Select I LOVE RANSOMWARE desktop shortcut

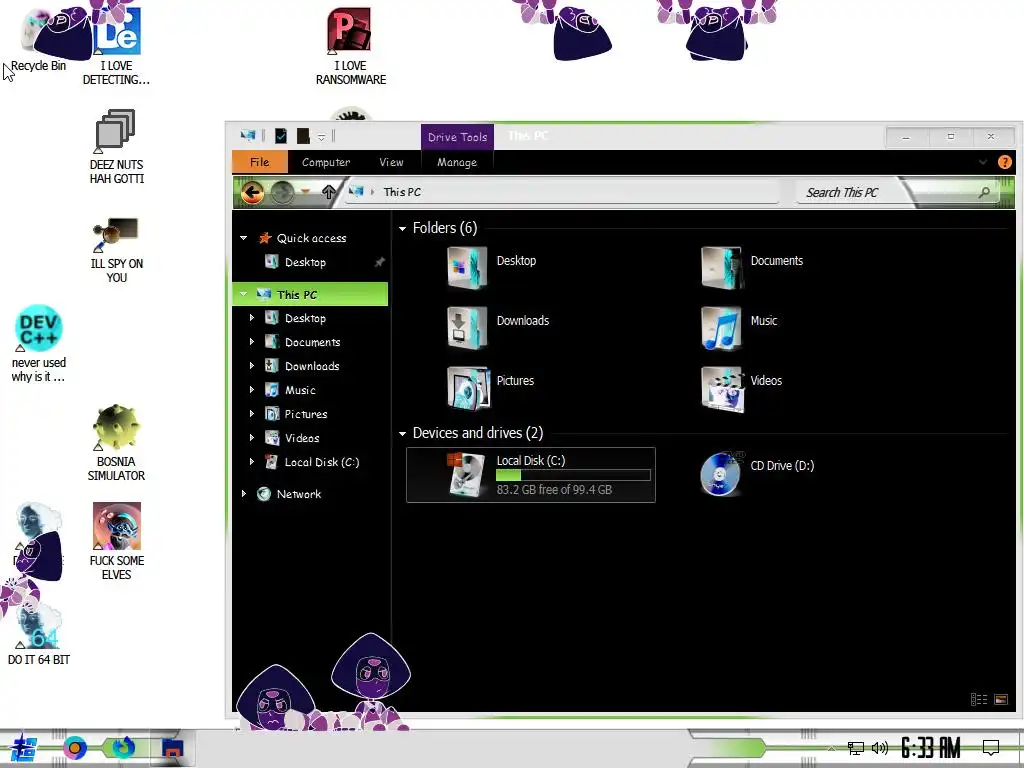coord(351,46)
